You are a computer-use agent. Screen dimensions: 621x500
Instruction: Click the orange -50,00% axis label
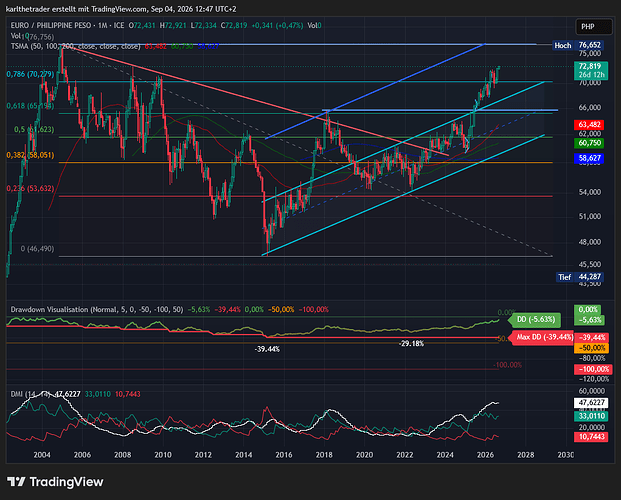click(x=592, y=348)
